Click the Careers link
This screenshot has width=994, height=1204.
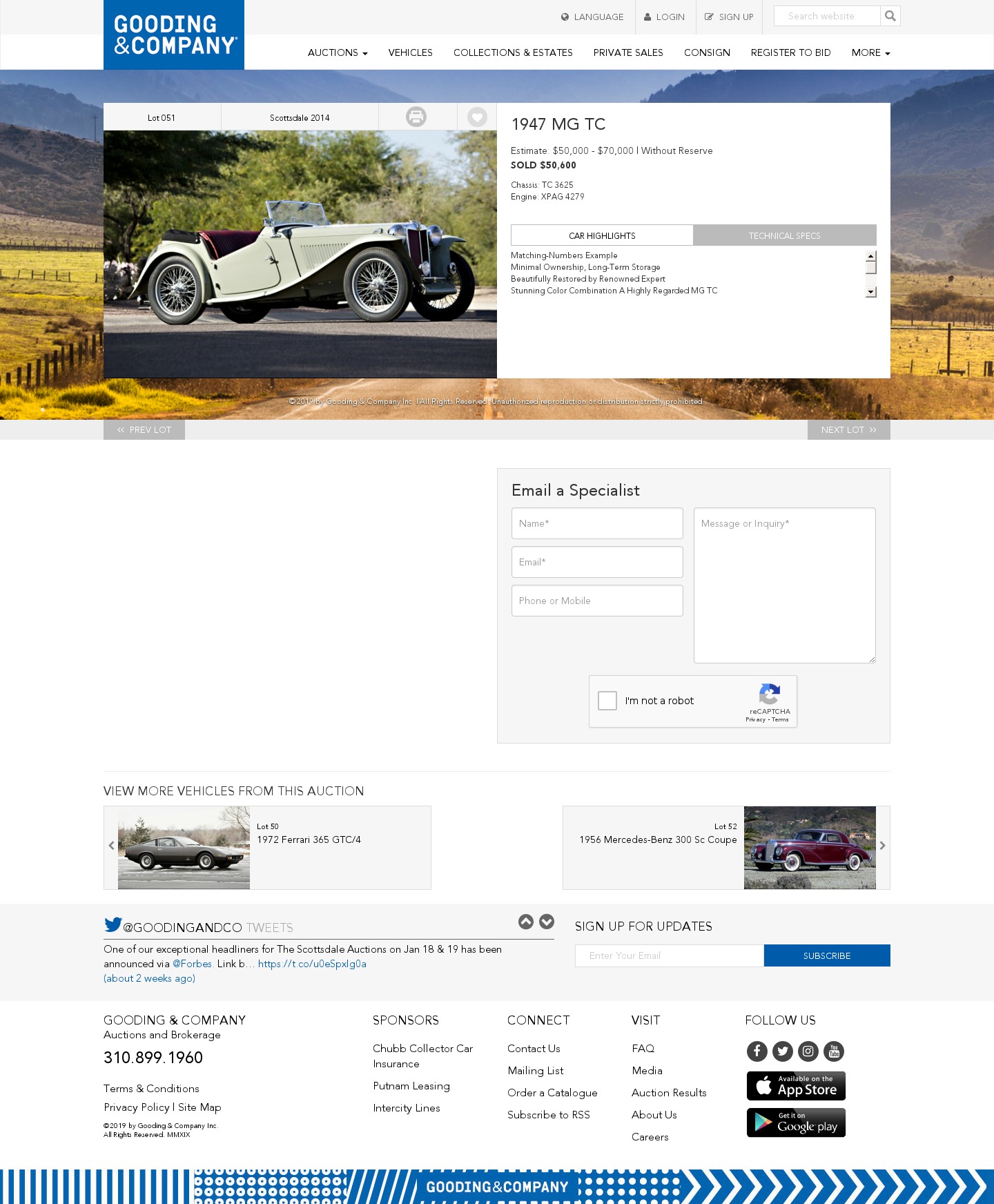pos(650,1137)
